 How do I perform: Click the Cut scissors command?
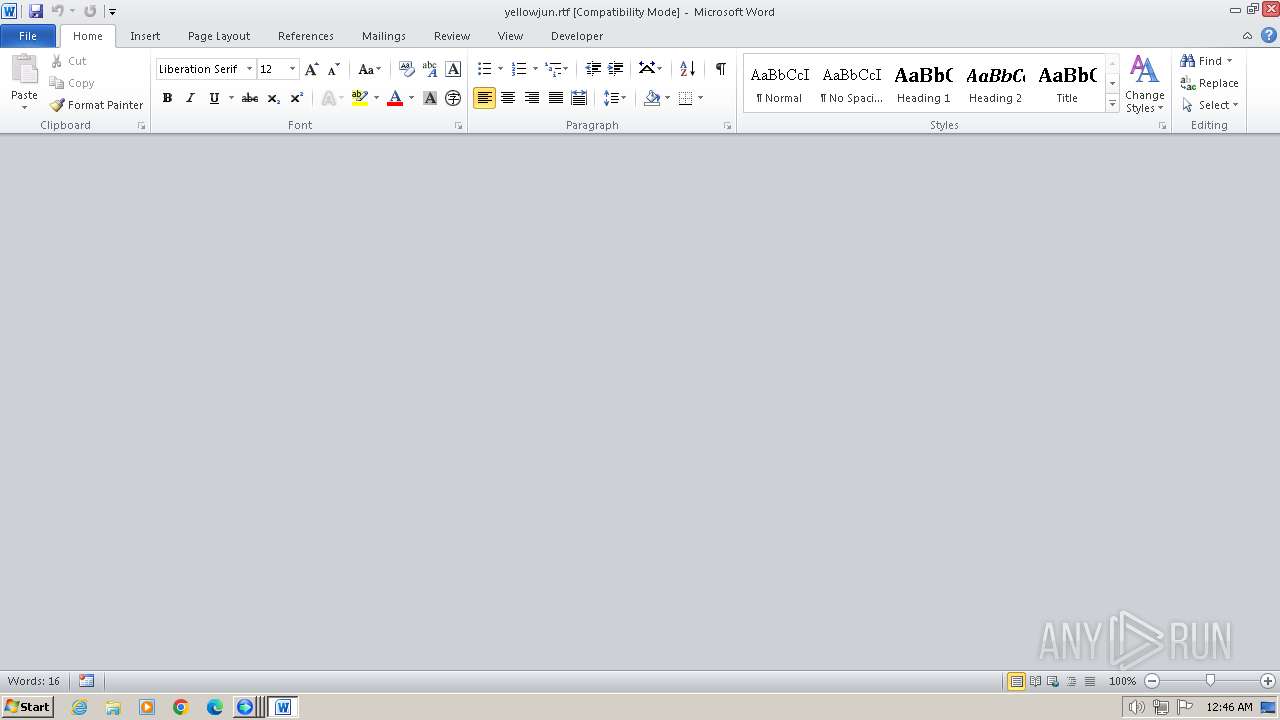68,61
